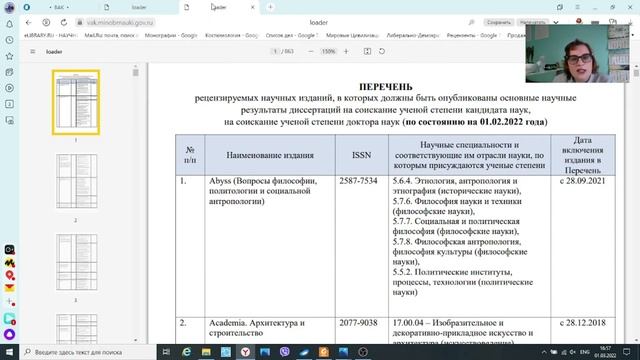Image resolution: width=640 pixels, height=360 pixels.
Task: Toggle the PDF sidebar hamburger menu
Action: pos(33,52)
